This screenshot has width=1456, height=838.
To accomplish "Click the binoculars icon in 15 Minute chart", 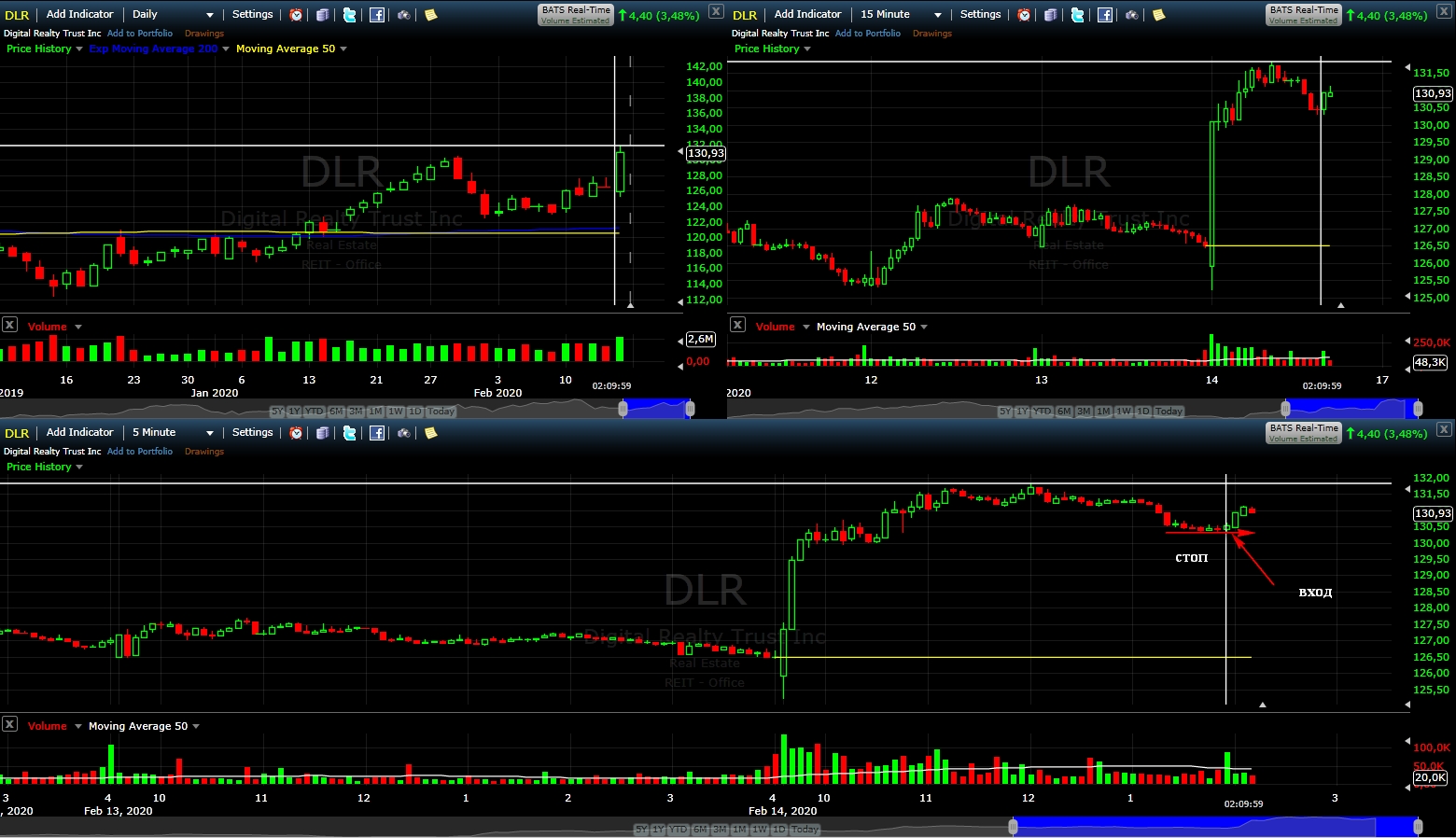I will 1132,15.
